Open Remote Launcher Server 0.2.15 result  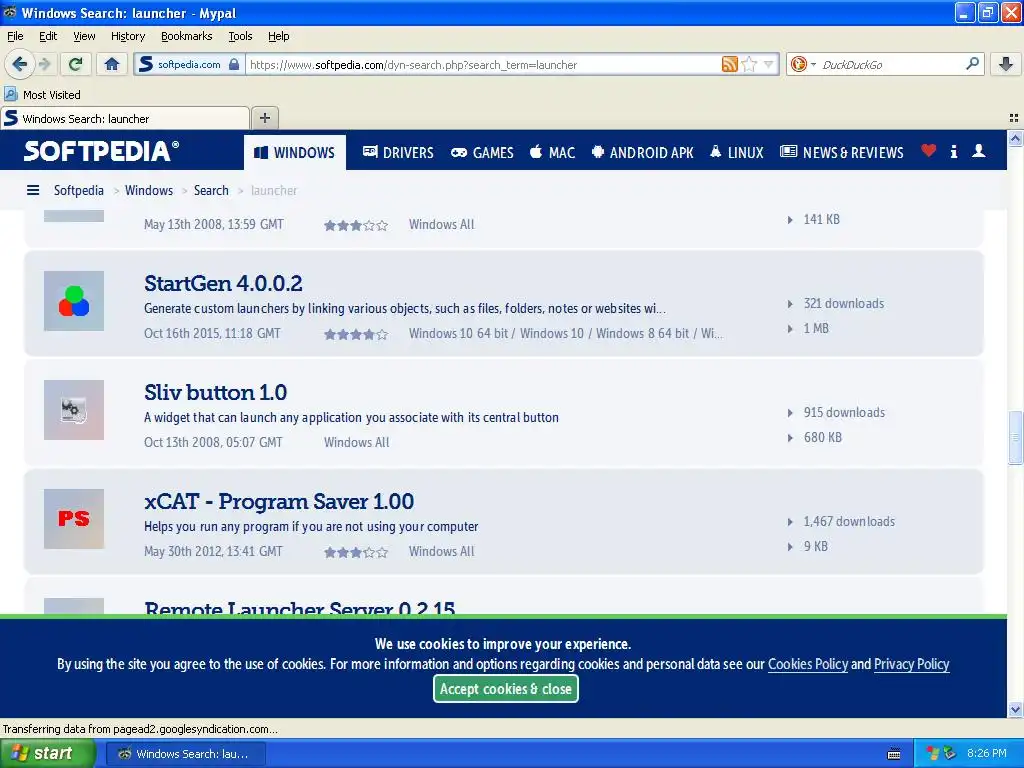click(x=300, y=607)
